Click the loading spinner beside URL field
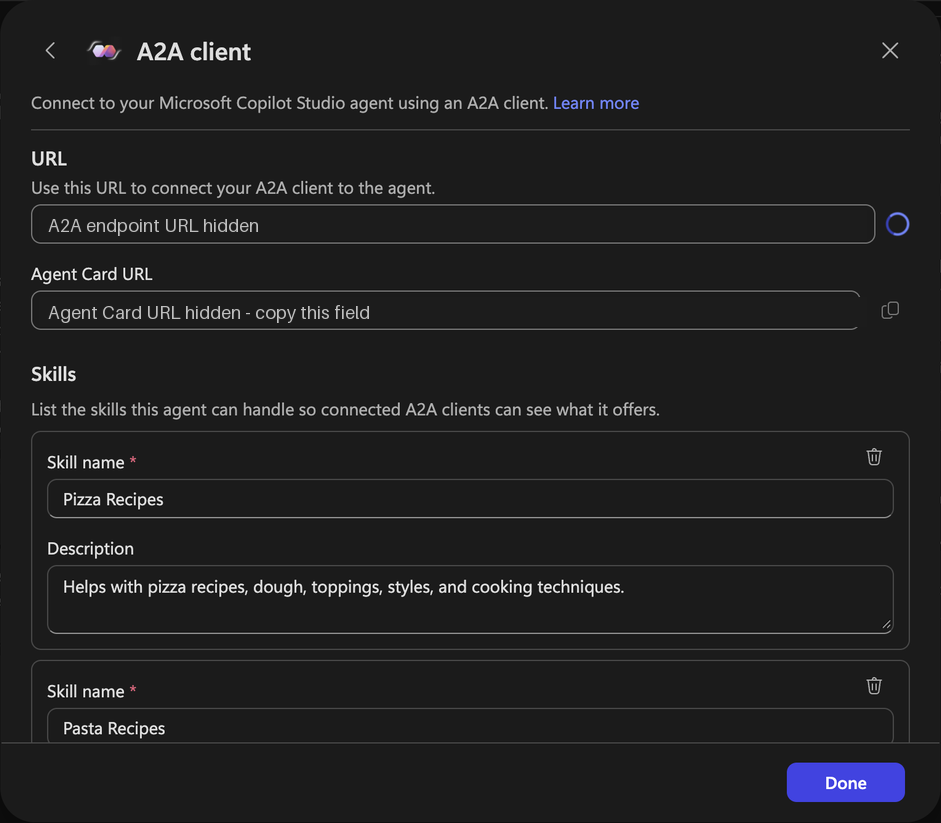 pyautogui.click(x=897, y=225)
